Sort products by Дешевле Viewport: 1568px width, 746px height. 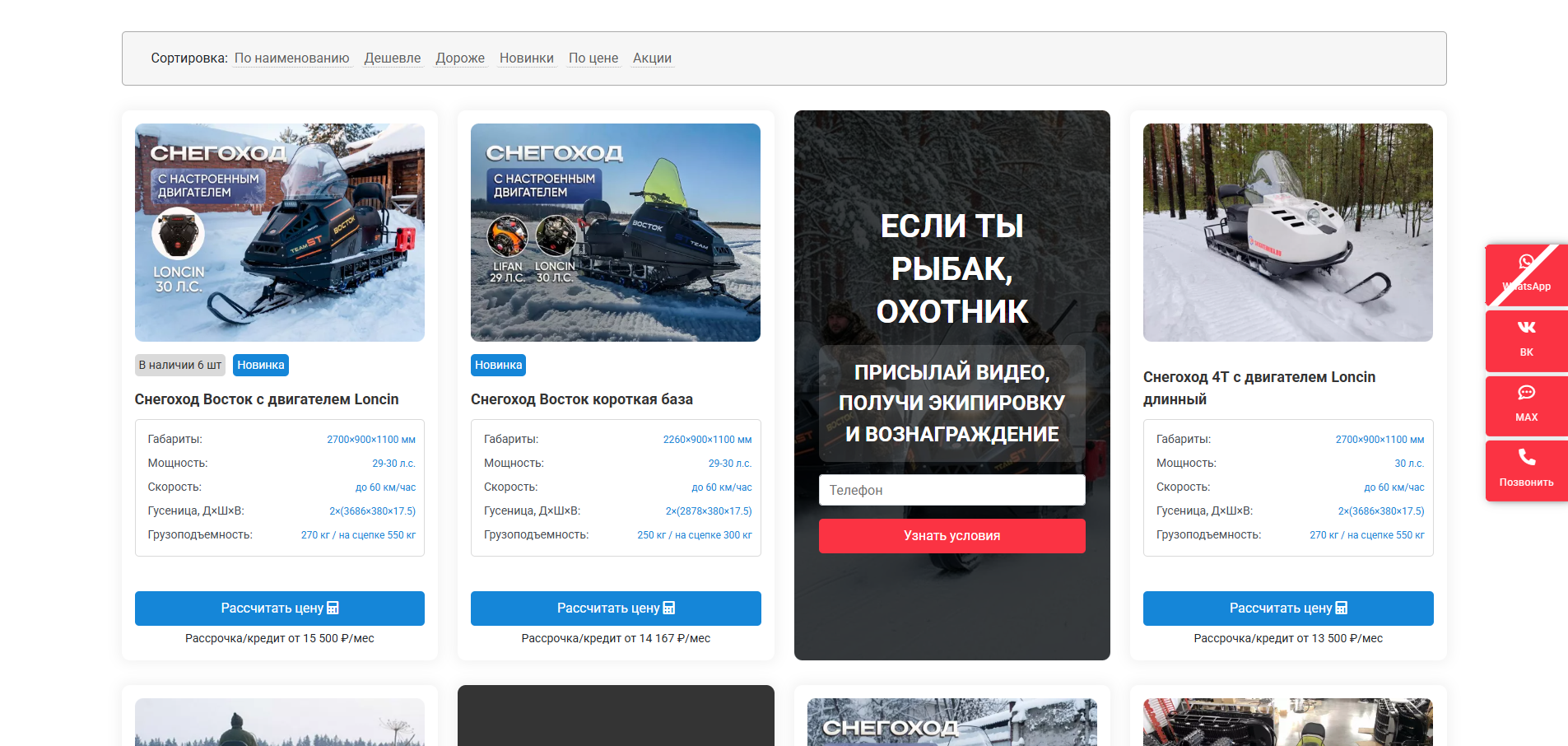[393, 58]
